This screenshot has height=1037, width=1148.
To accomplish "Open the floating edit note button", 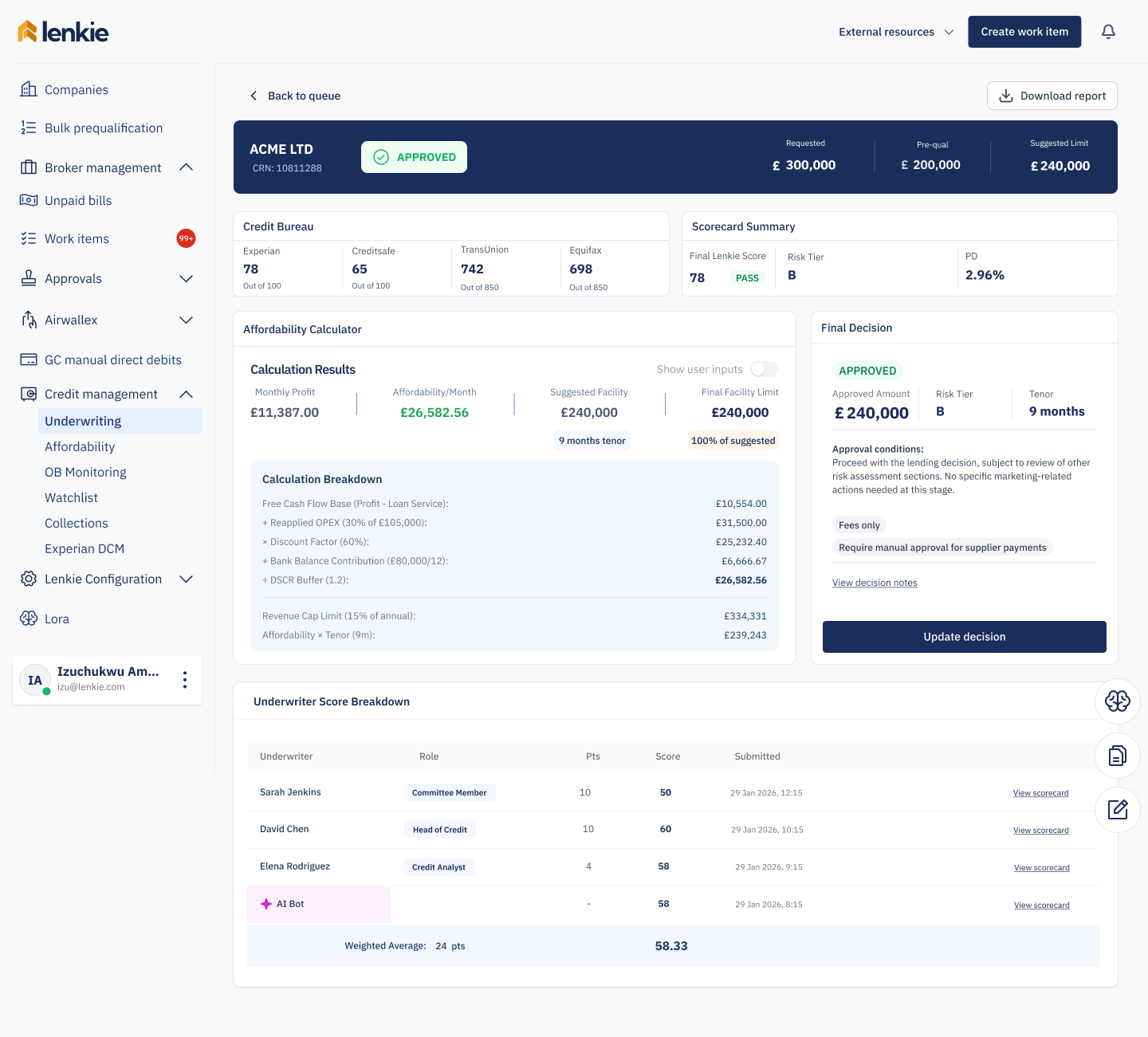I will (x=1118, y=810).
